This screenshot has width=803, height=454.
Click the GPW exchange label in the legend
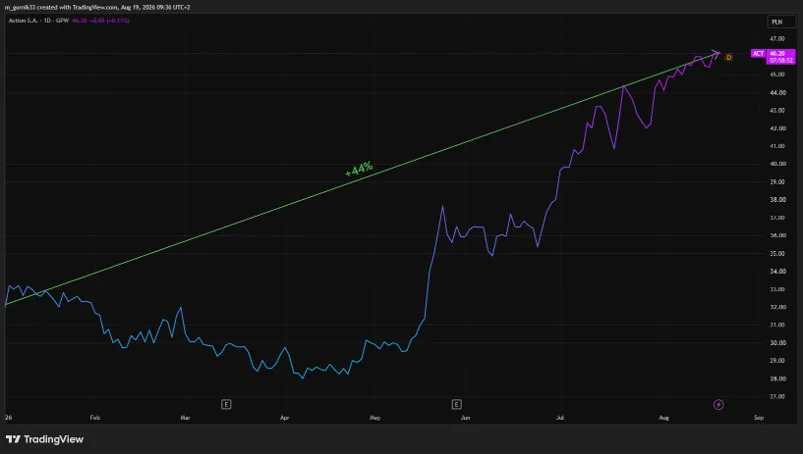pyautogui.click(x=62, y=20)
